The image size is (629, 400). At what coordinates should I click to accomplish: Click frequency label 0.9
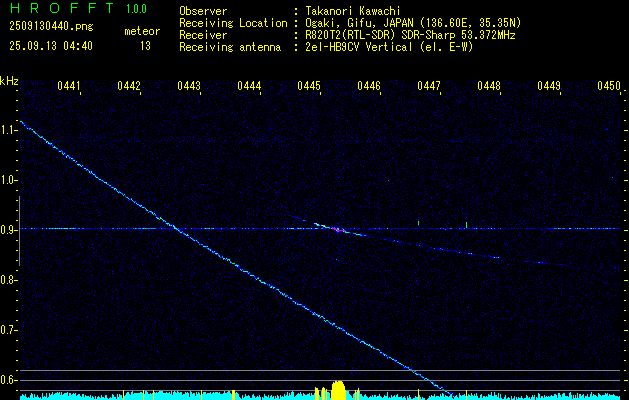point(9,230)
